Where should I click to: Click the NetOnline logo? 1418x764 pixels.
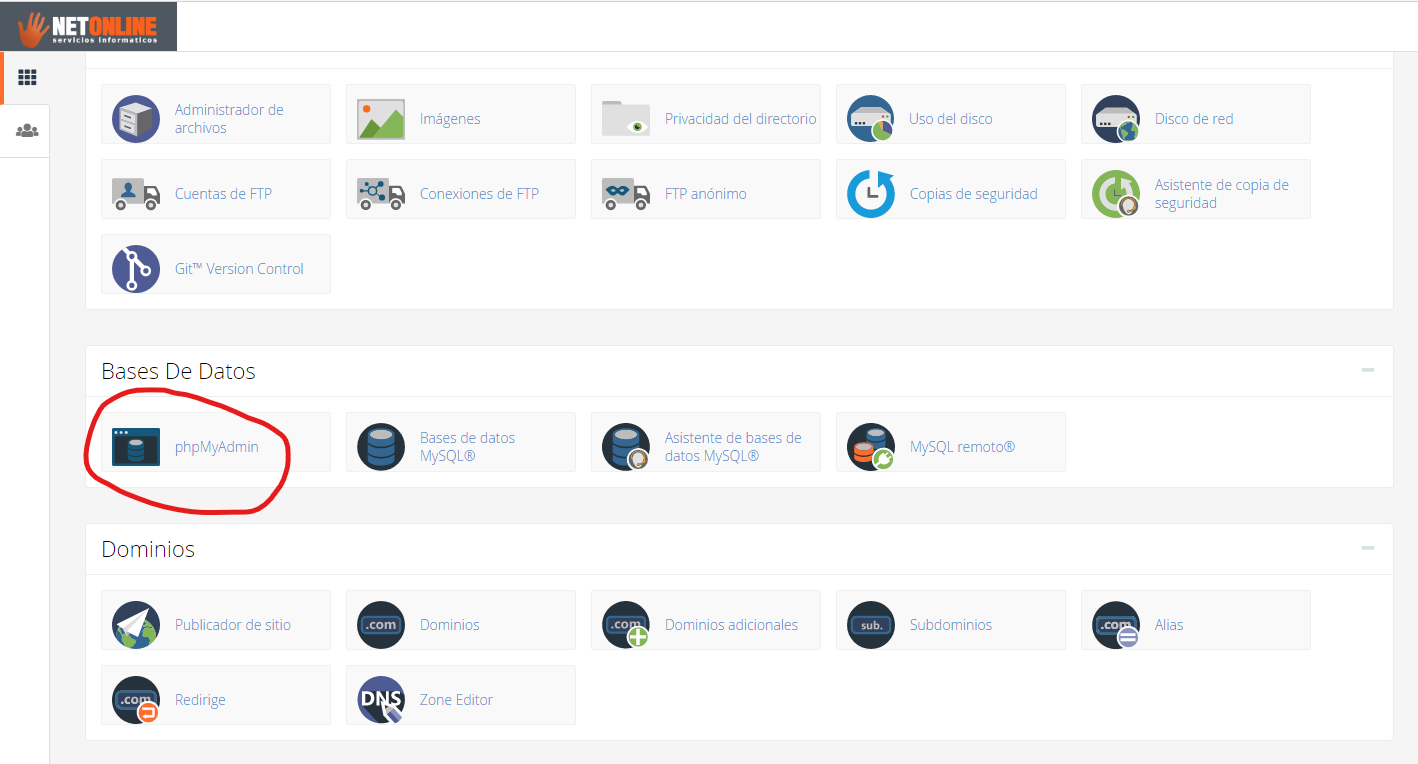(x=89, y=27)
